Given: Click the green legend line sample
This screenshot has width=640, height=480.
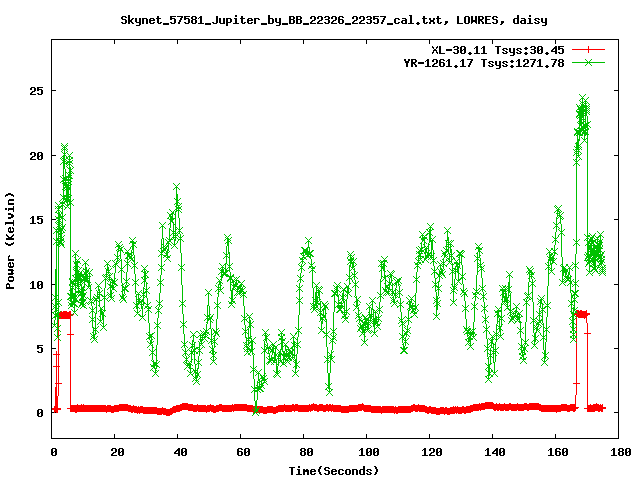Looking at the screenshot, I should (588, 62).
